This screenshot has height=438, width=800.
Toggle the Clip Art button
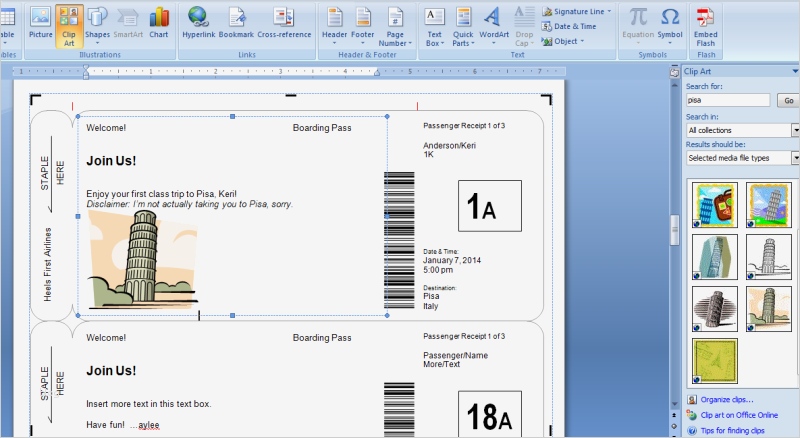pos(69,26)
